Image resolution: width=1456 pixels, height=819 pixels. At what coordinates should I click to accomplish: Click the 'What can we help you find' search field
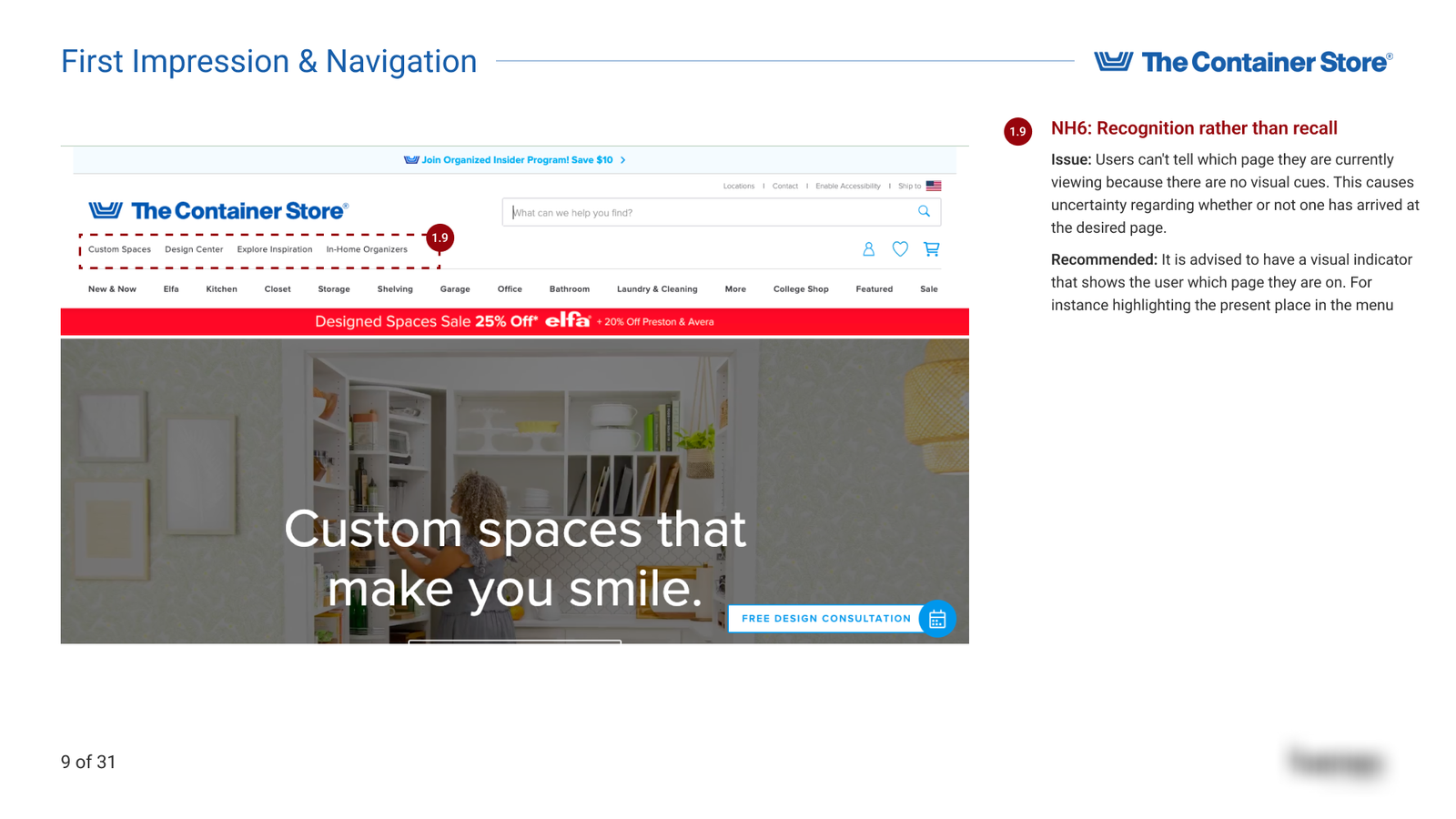[710, 213]
